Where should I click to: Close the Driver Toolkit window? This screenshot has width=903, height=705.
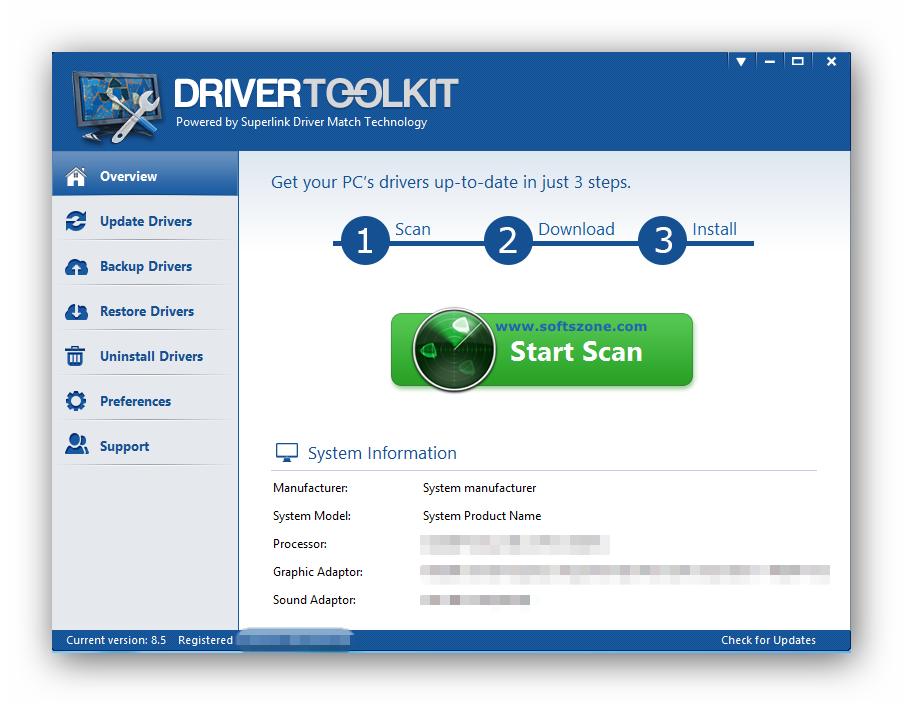click(x=831, y=61)
